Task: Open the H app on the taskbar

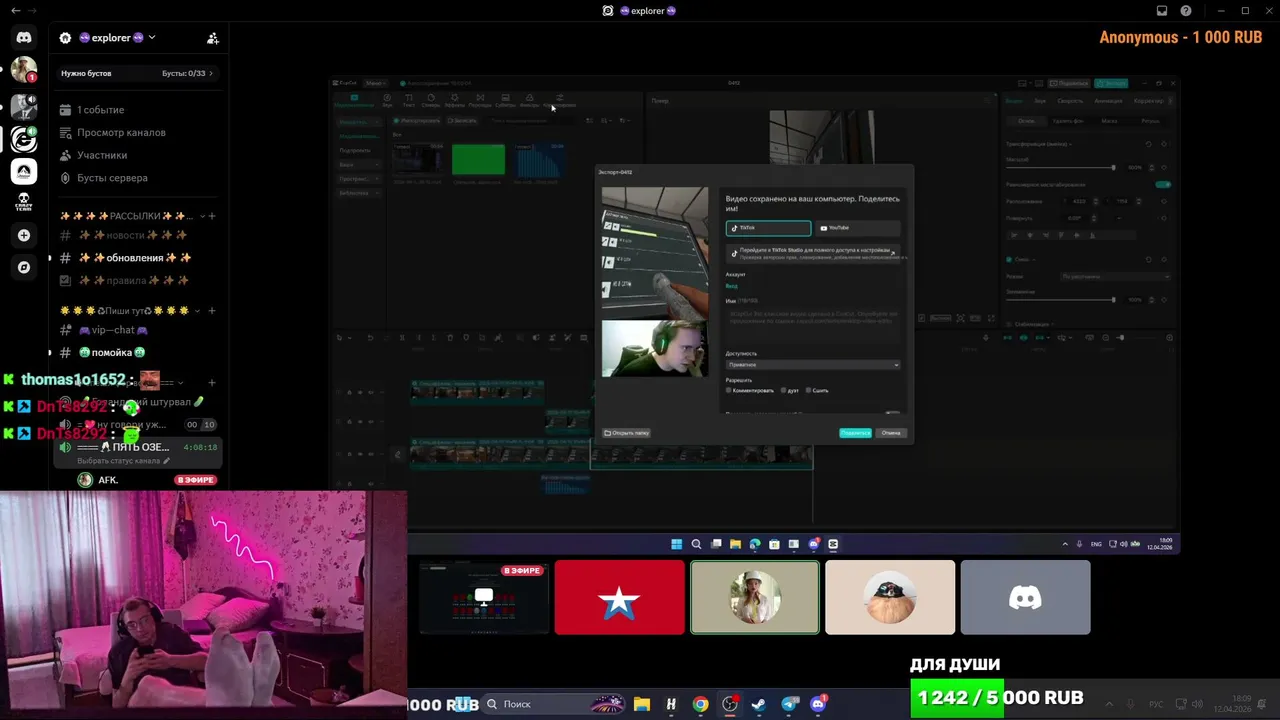Action: [671, 704]
